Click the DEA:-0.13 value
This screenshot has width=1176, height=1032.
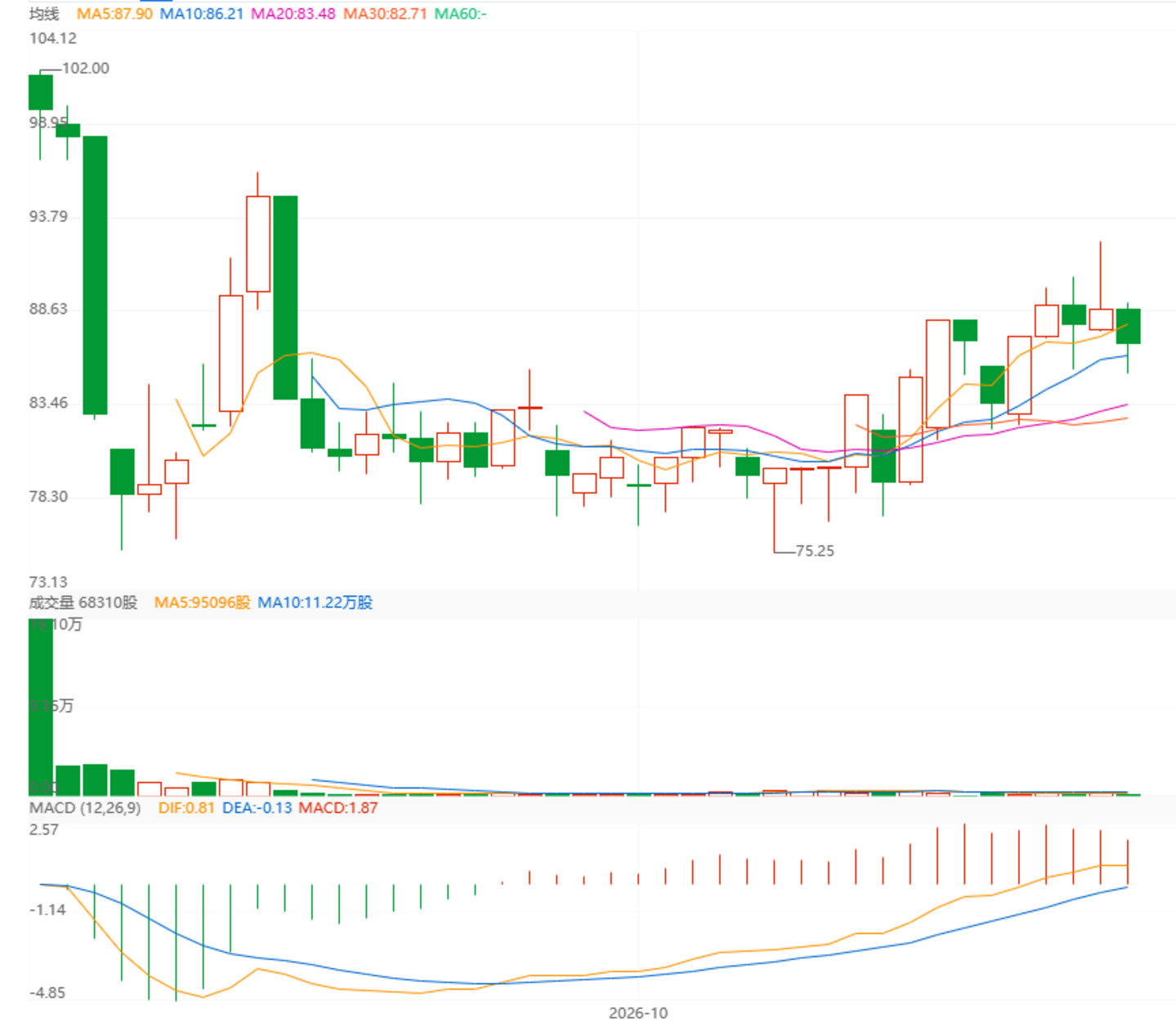(x=257, y=808)
